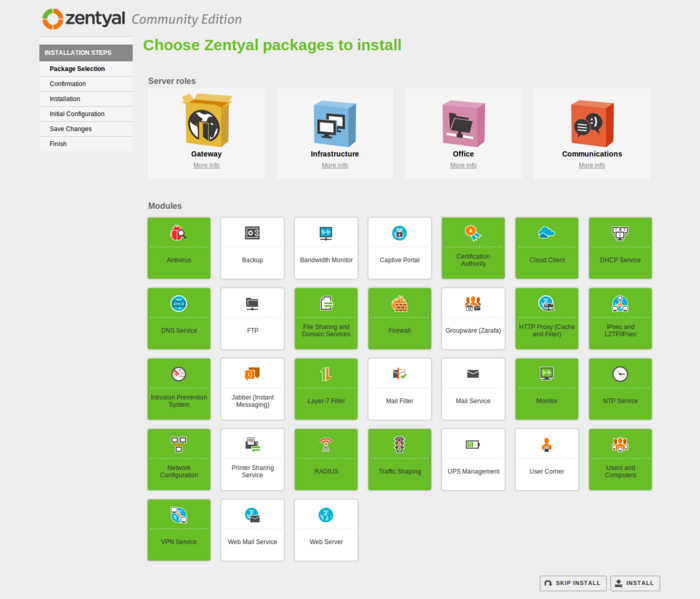Click the Mail Service envelope icon

(473, 374)
